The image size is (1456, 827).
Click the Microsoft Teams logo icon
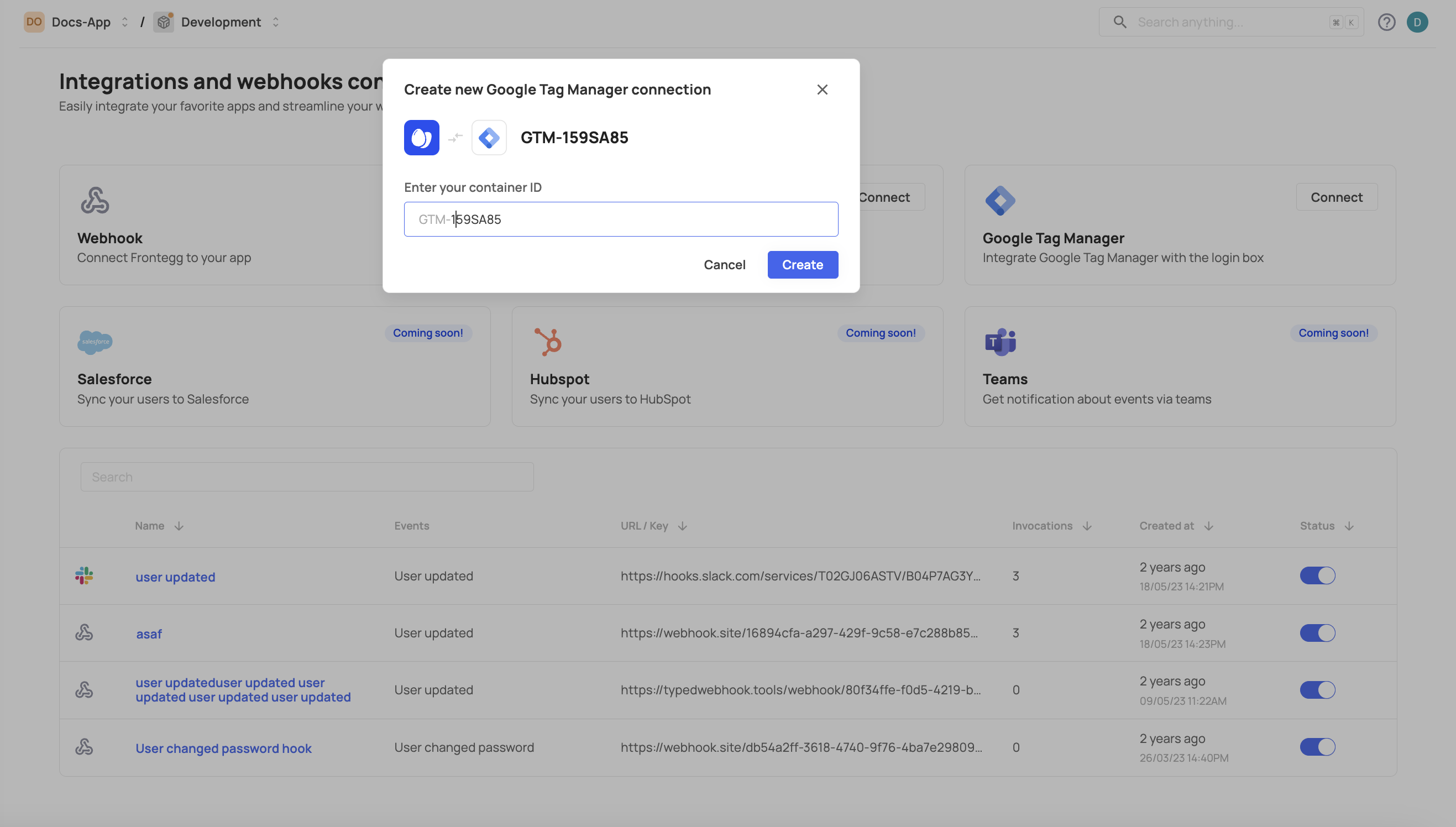[1000, 342]
